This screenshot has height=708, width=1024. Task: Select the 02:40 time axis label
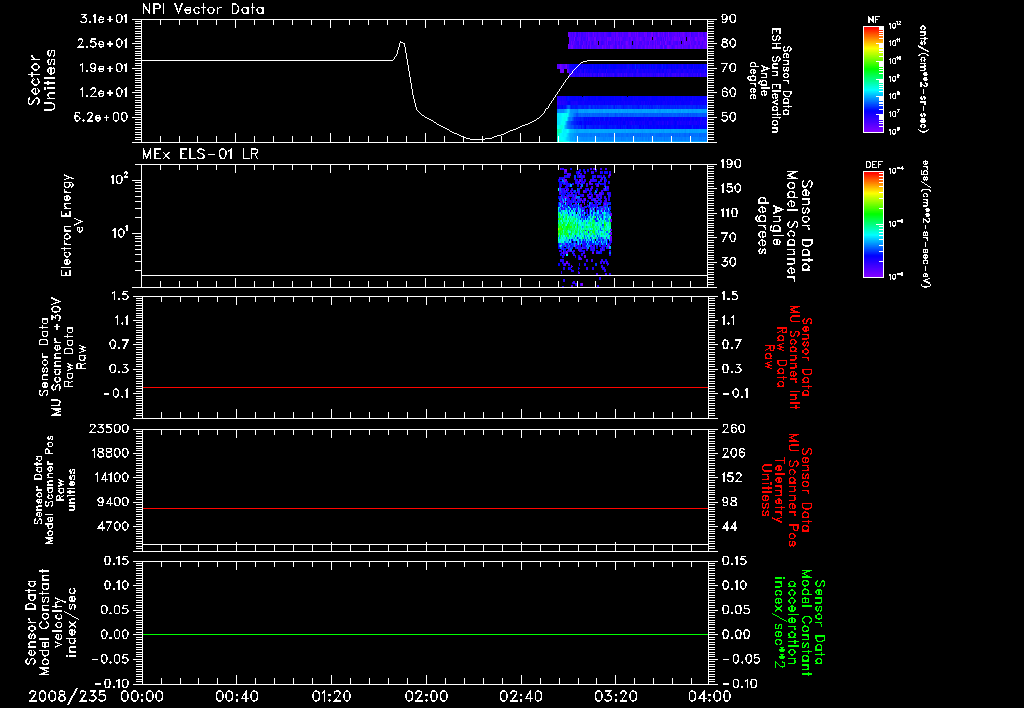point(520,696)
